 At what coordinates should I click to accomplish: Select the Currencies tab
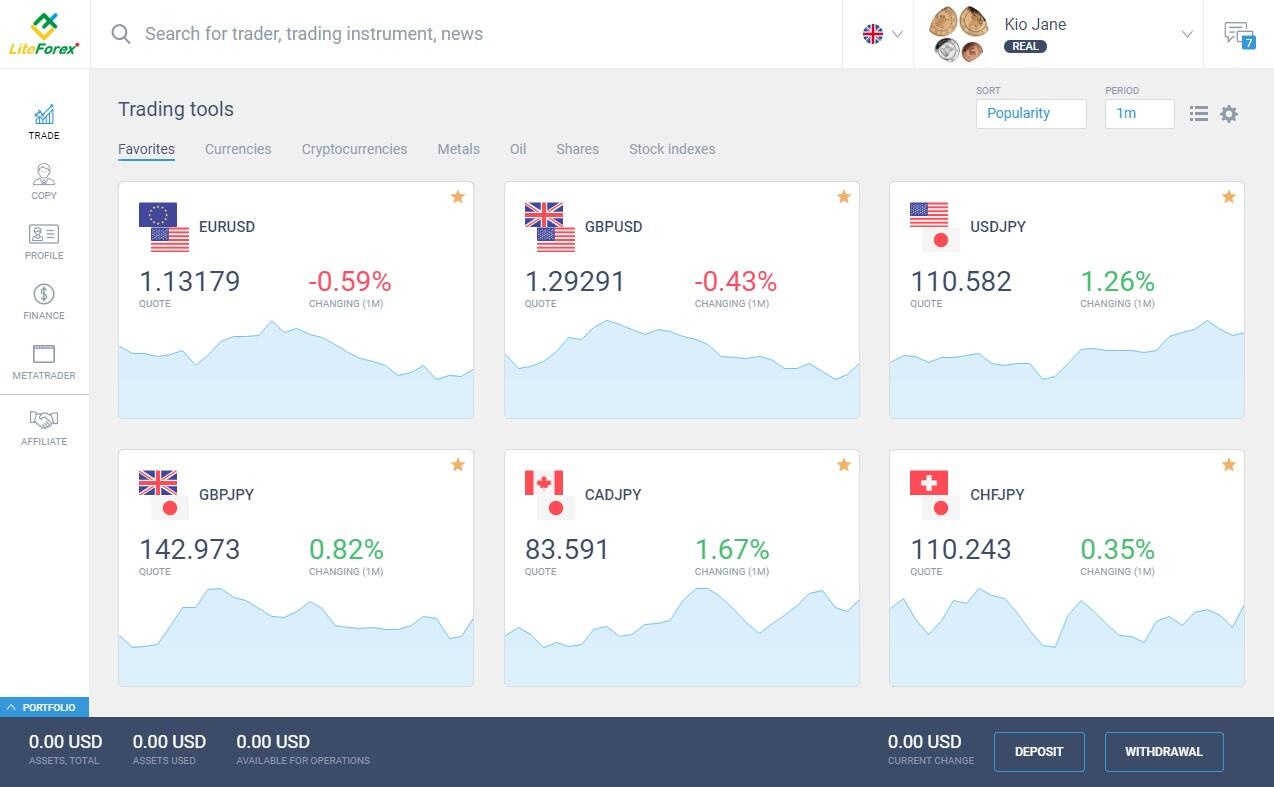pyautogui.click(x=238, y=149)
